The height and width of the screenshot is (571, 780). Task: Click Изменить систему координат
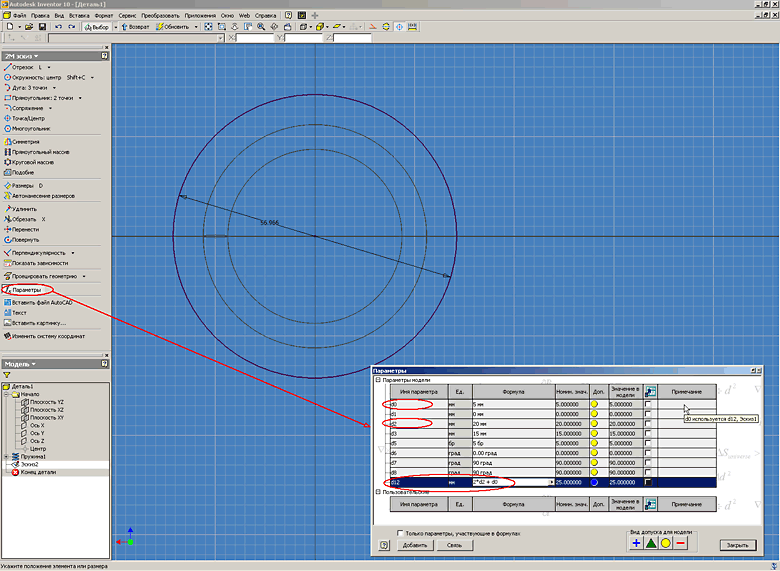44,336
